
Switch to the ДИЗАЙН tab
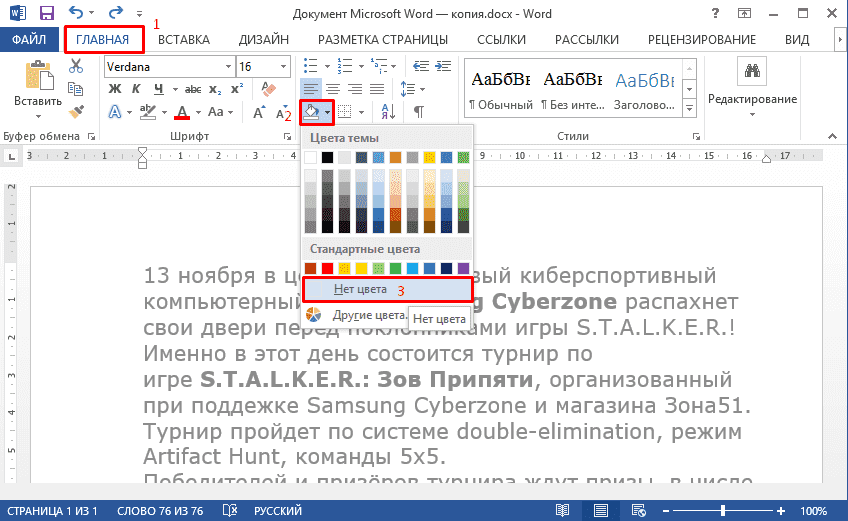point(264,39)
